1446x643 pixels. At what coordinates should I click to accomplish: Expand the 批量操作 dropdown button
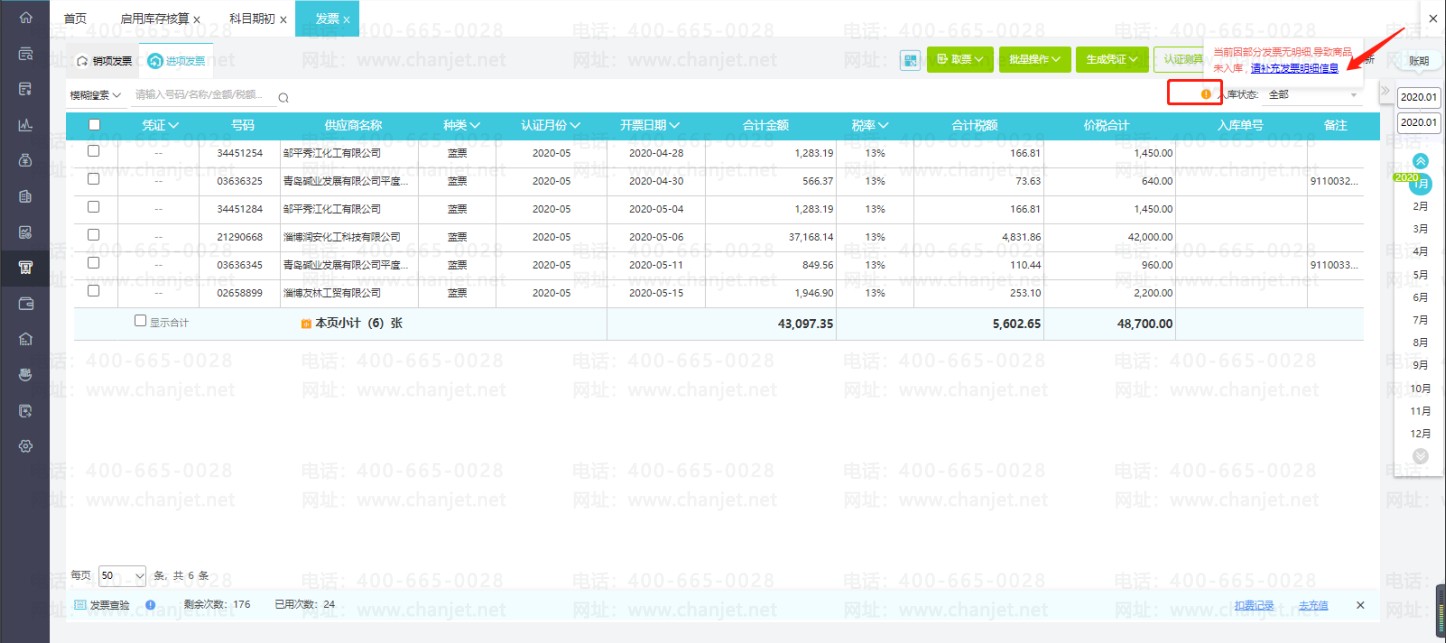1035,60
